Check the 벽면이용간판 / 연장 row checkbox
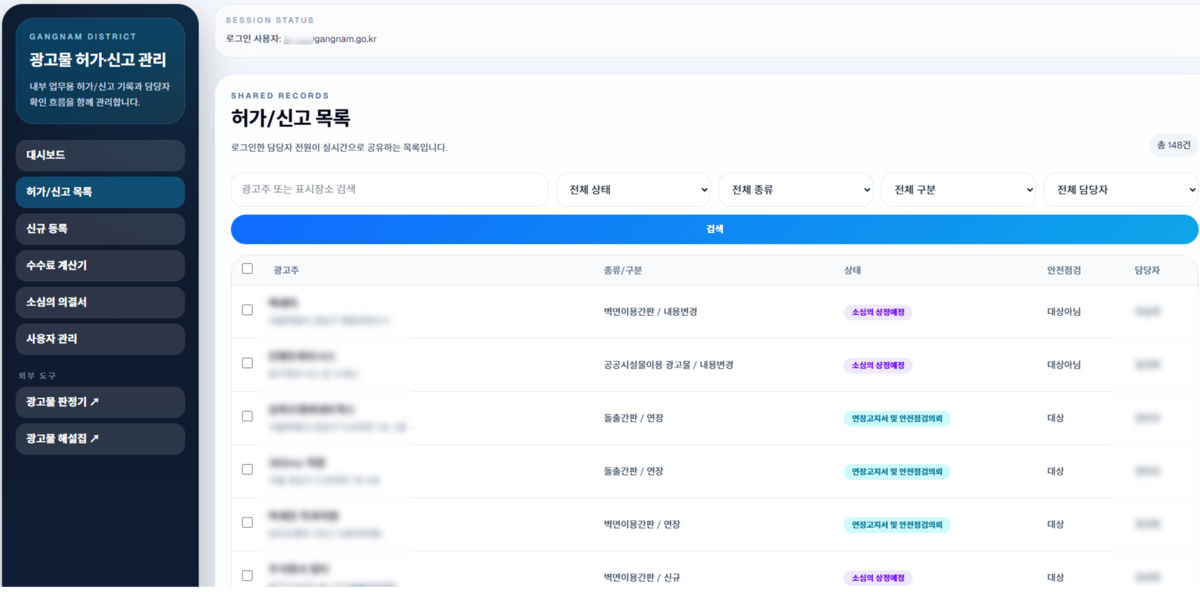Image resolution: width=1200 pixels, height=592 pixels. coord(247,523)
